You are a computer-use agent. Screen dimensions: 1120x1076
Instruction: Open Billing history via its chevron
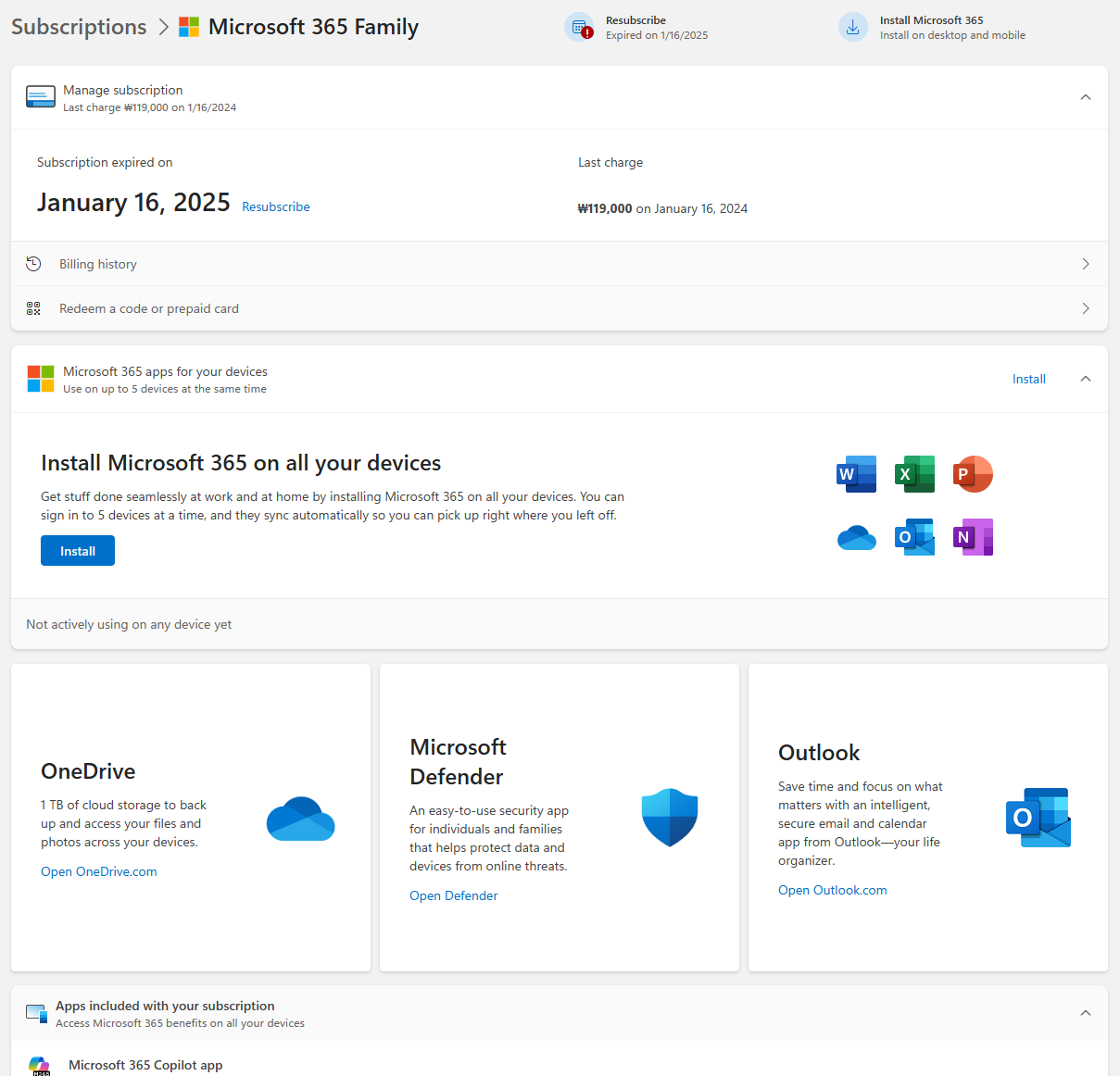(x=1086, y=264)
